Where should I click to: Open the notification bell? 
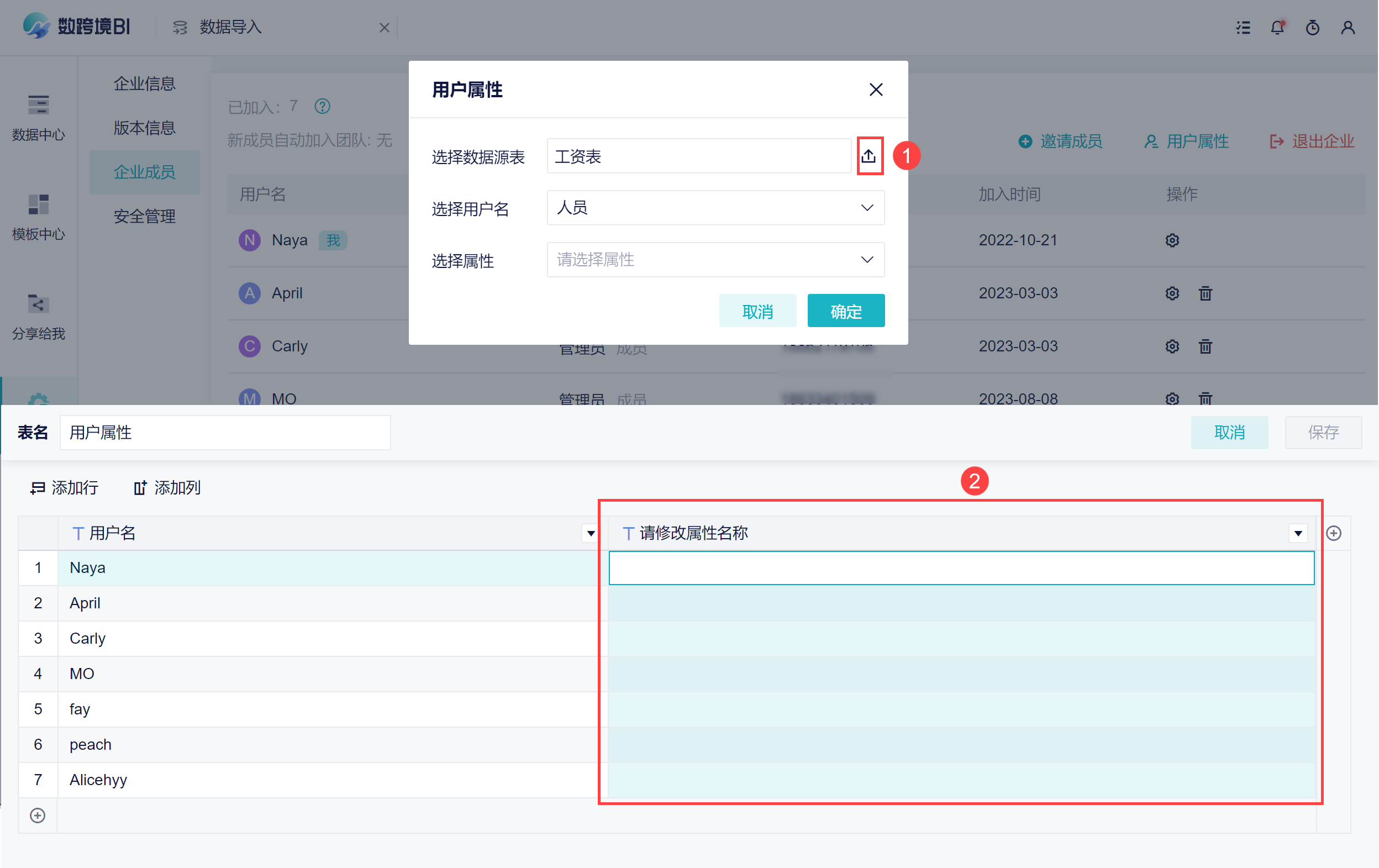coord(1277,28)
